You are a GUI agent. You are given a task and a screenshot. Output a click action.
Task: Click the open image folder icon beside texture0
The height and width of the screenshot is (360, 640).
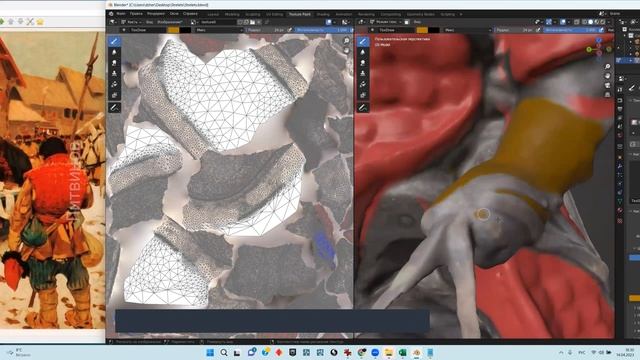click(253, 22)
